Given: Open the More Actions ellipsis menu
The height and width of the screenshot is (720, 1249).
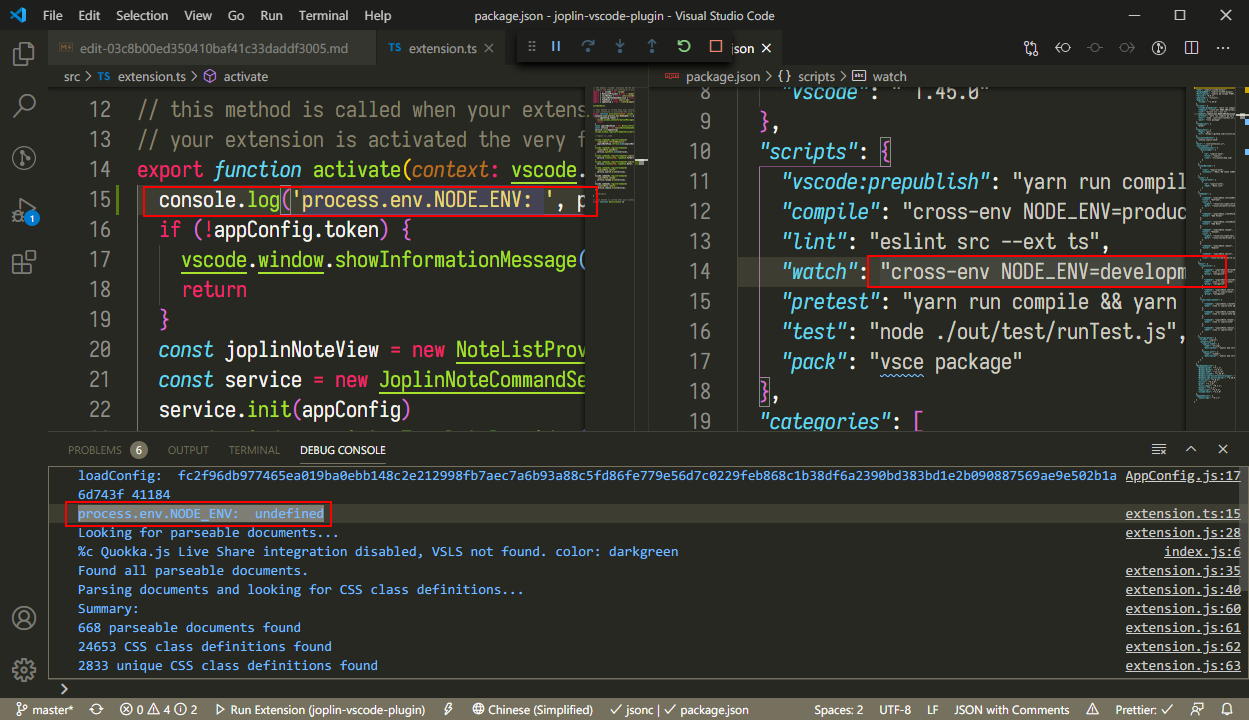Looking at the screenshot, I should coord(1223,48).
